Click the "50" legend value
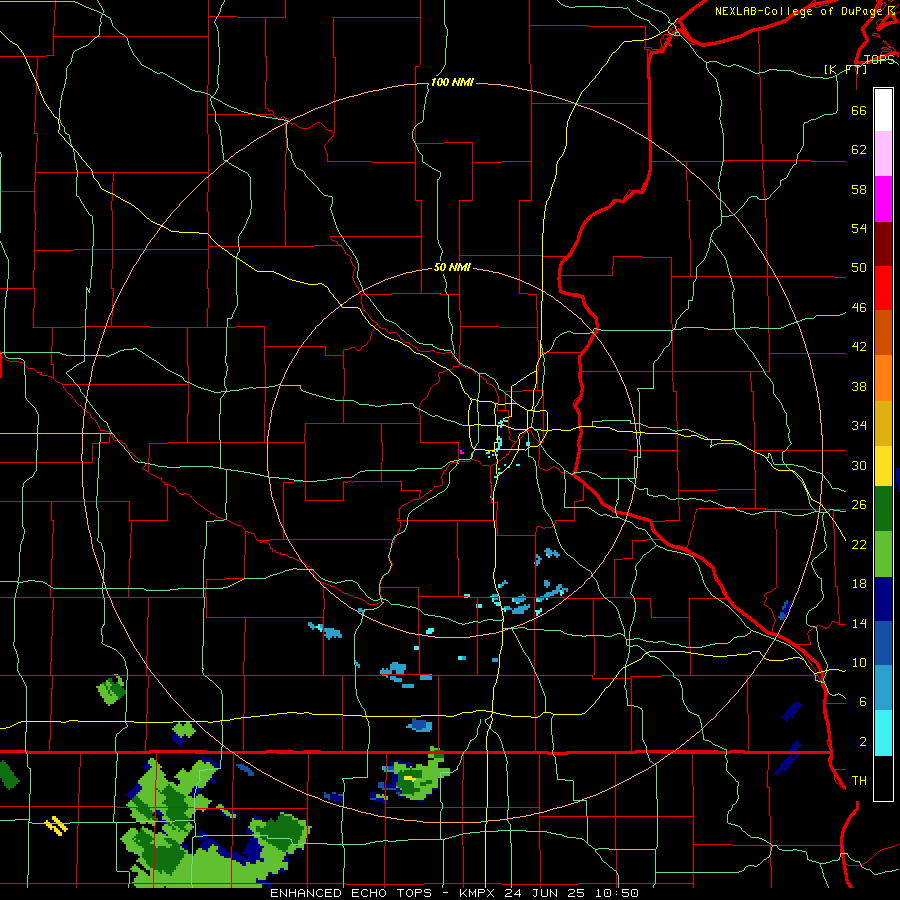The width and height of the screenshot is (900, 900). [x=859, y=268]
